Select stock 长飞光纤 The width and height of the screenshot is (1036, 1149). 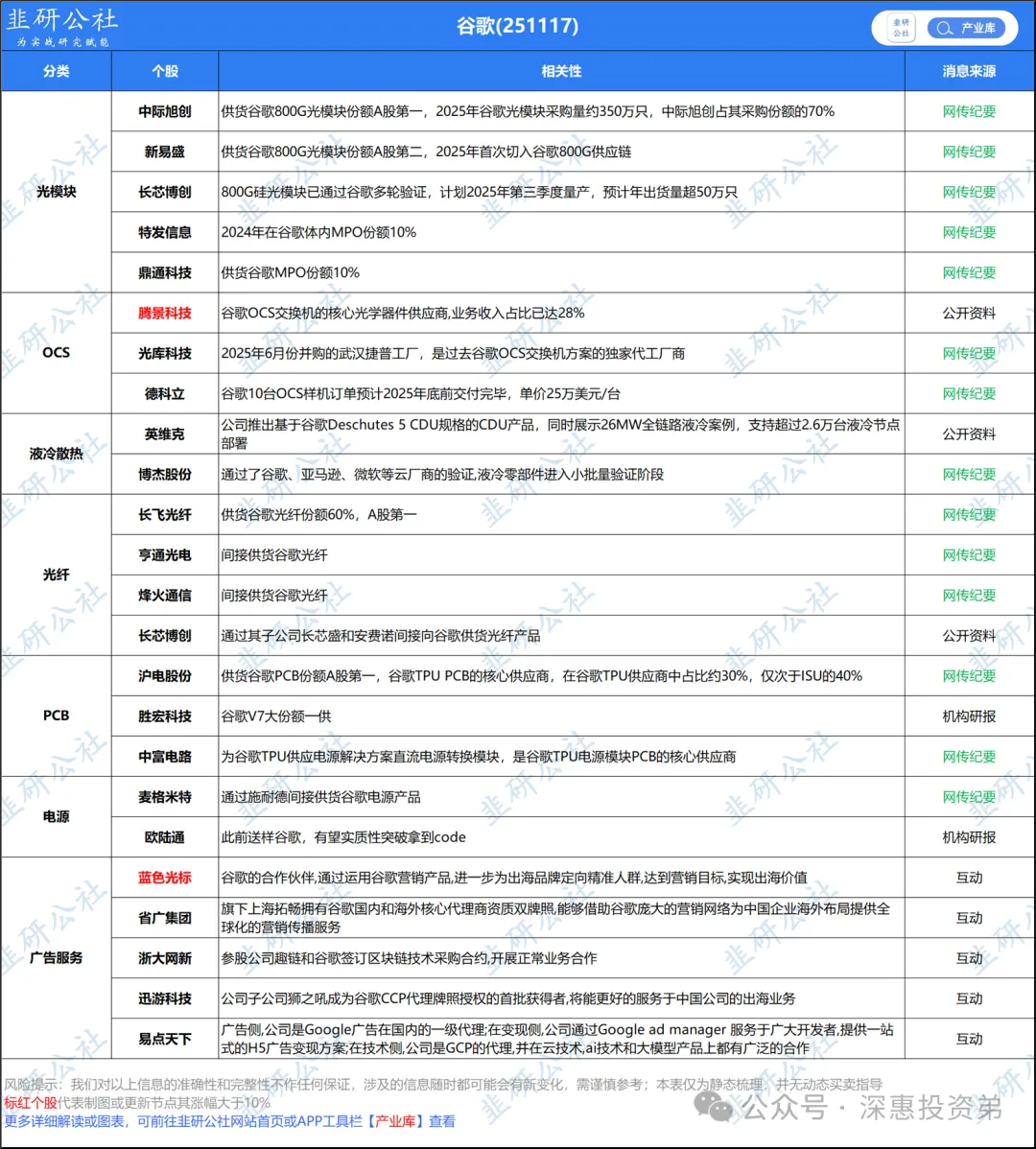coord(165,514)
